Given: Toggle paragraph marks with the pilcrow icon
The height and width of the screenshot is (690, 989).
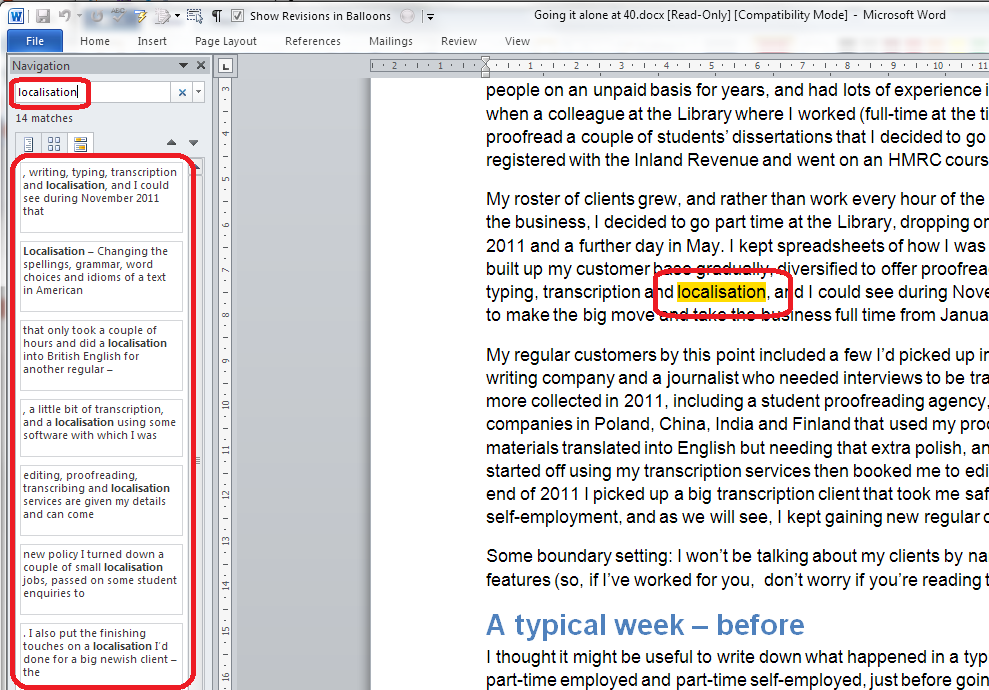Looking at the screenshot, I should pos(217,16).
